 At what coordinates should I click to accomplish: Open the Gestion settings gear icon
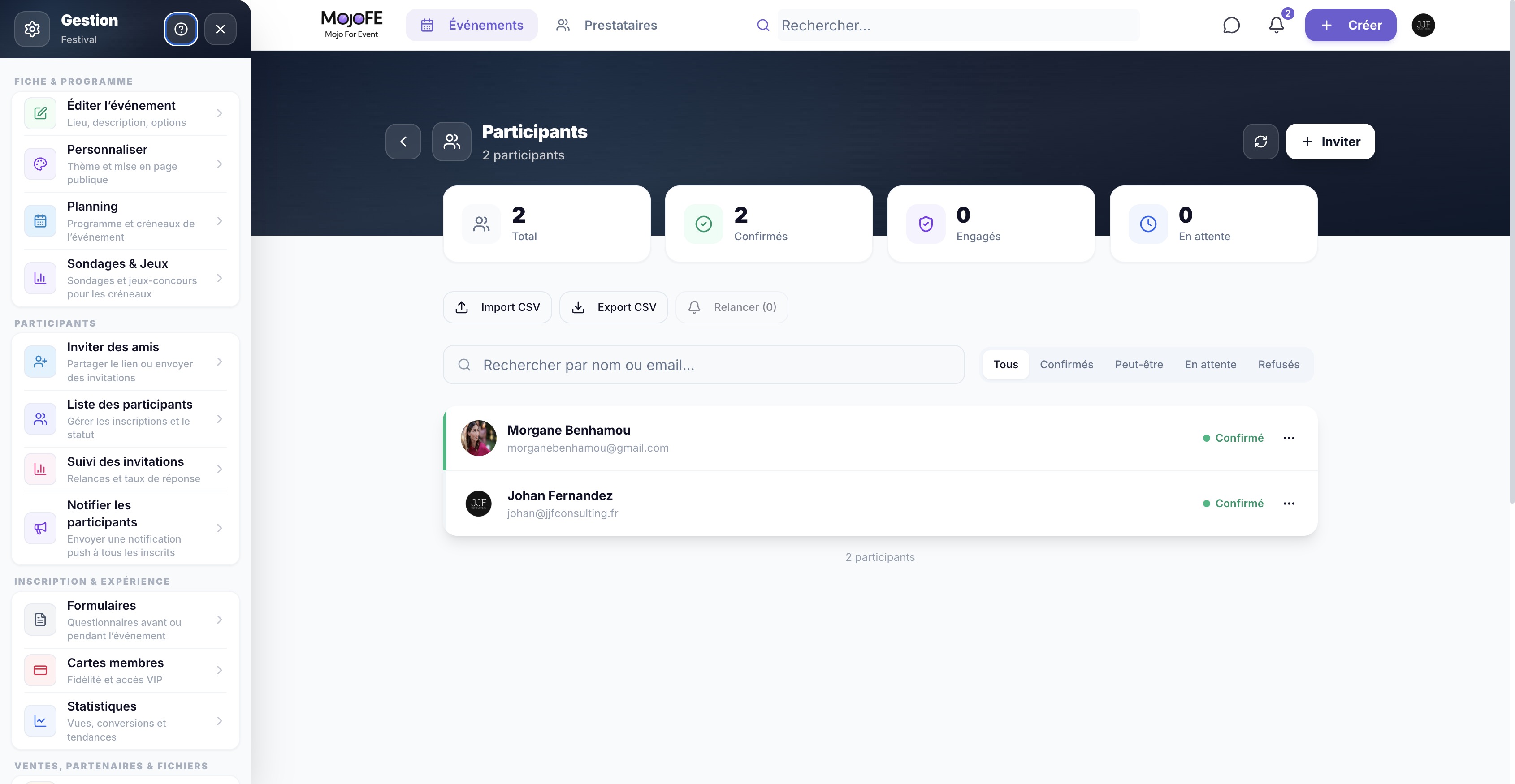(32, 29)
